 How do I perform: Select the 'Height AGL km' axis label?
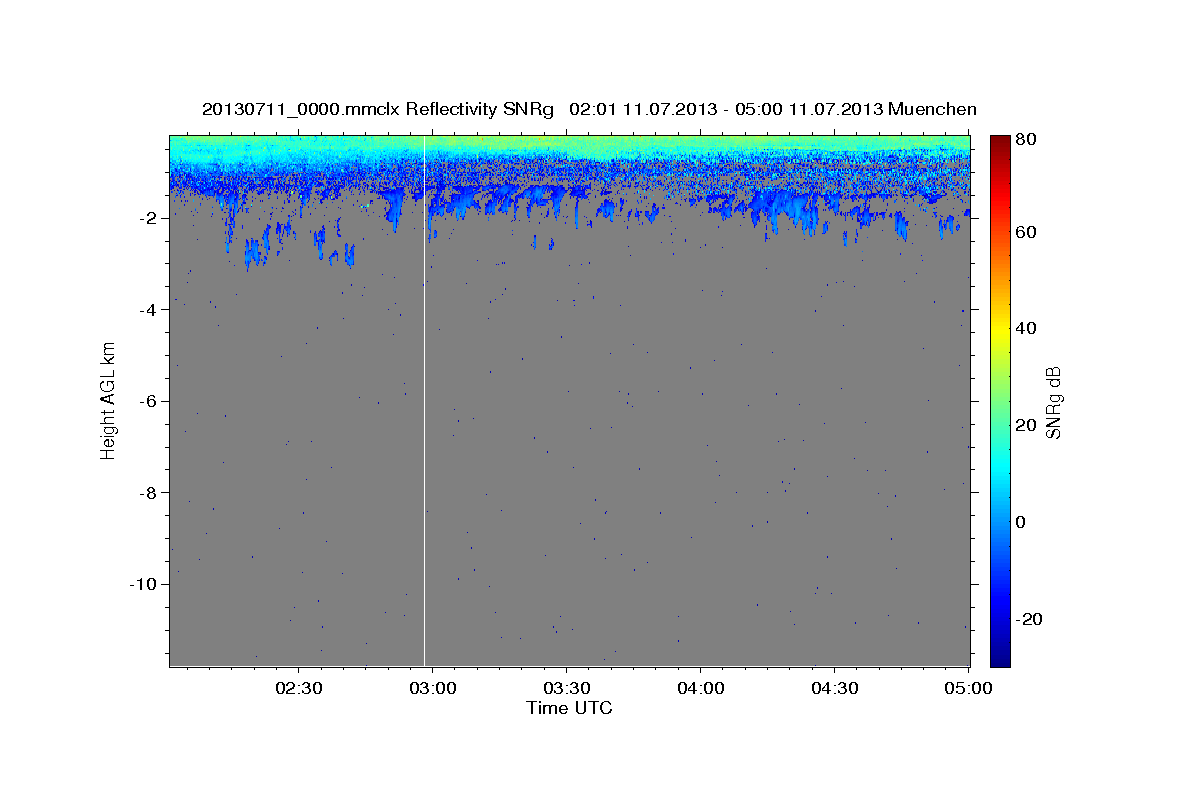point(108,399)
